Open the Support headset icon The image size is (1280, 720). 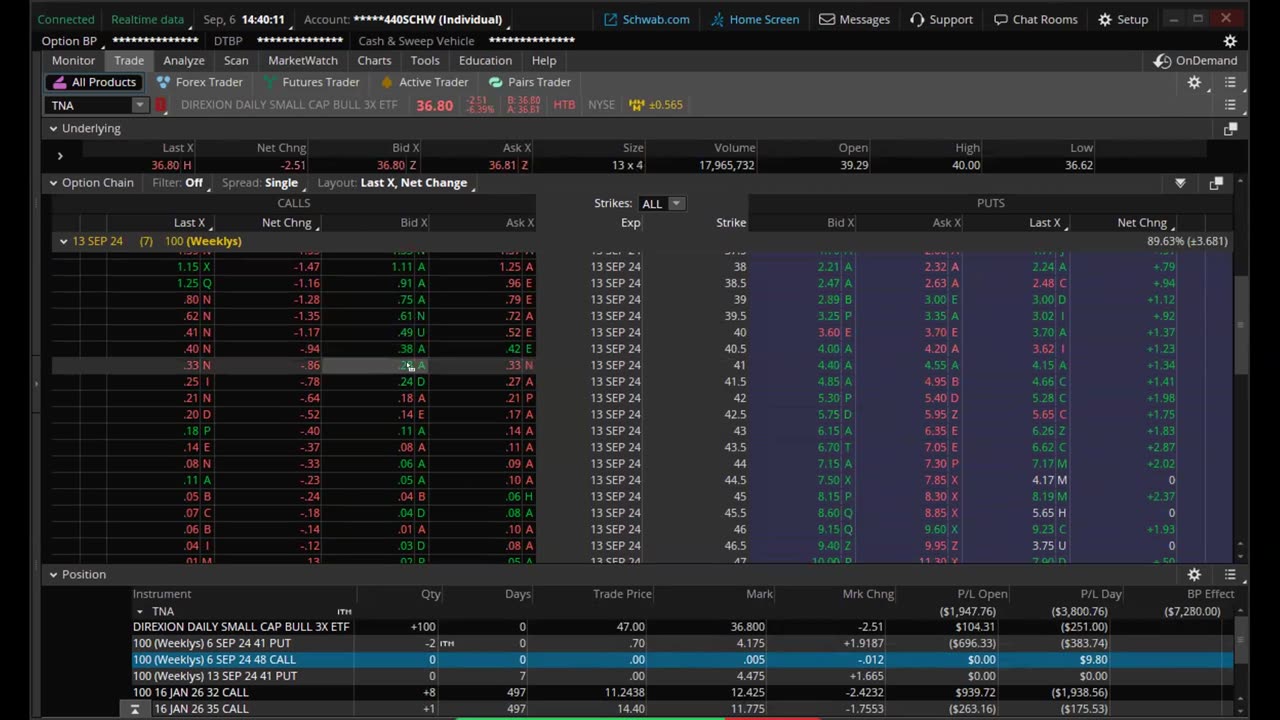pyautogui.click(x=917, y=19)
